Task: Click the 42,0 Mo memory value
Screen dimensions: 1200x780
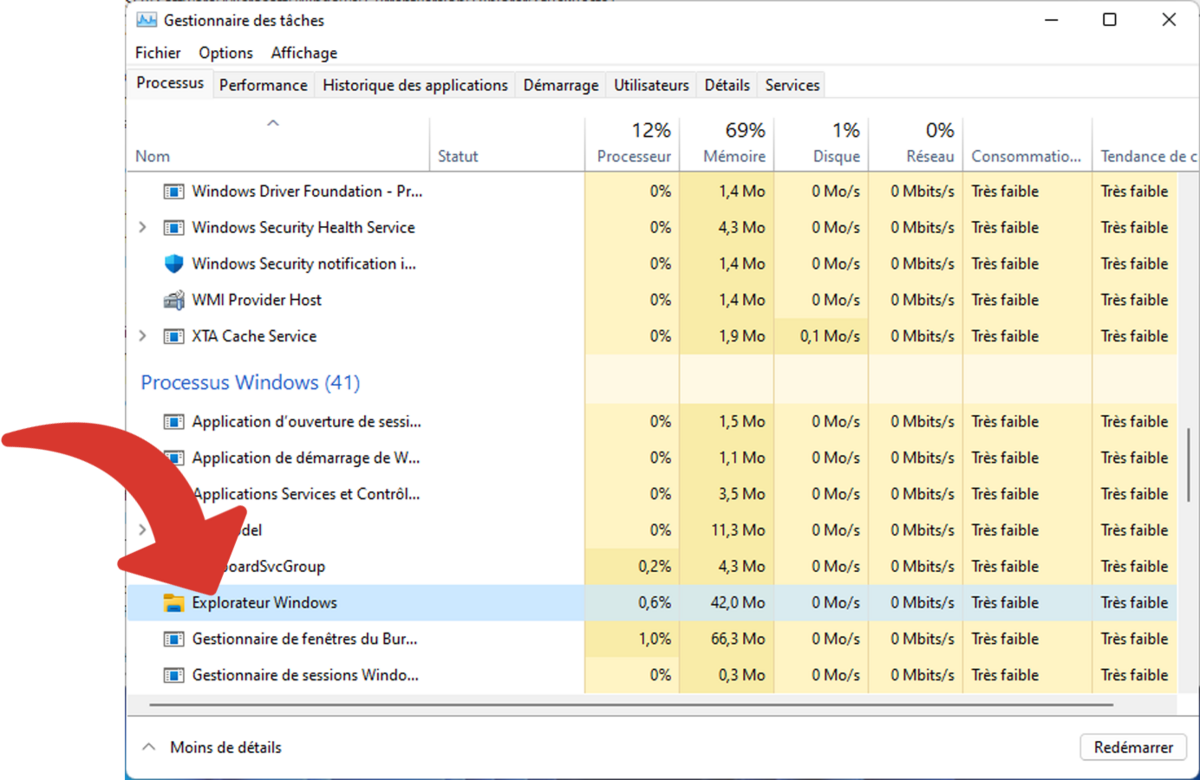Action: coord(739,602)
